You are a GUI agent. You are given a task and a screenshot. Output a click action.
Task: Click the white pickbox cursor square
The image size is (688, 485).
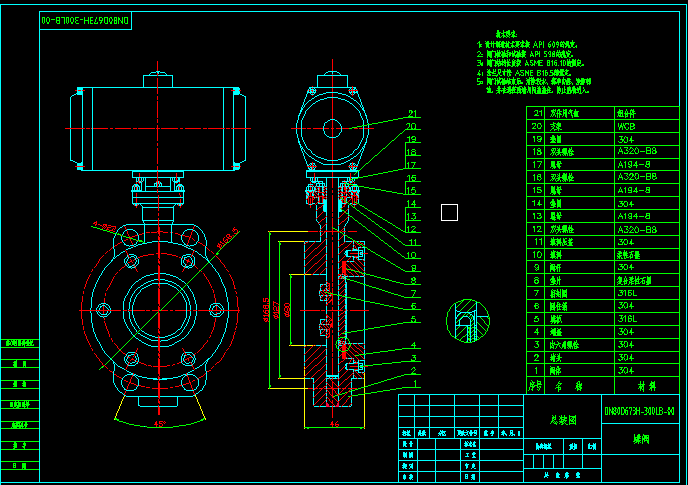[449, 211]
